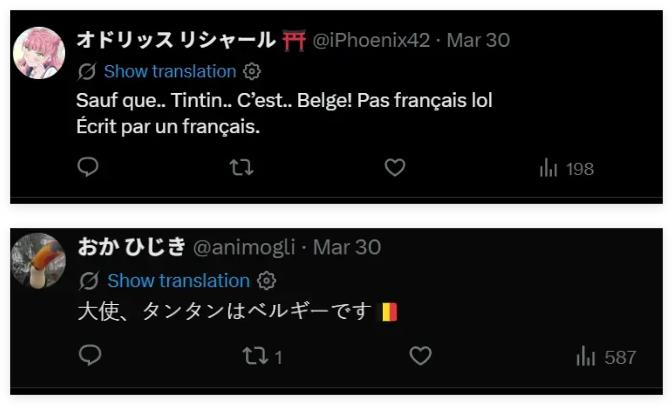672x409 pixels.
Task: Retweet the animogli tweet
Action: pos(257,356)
